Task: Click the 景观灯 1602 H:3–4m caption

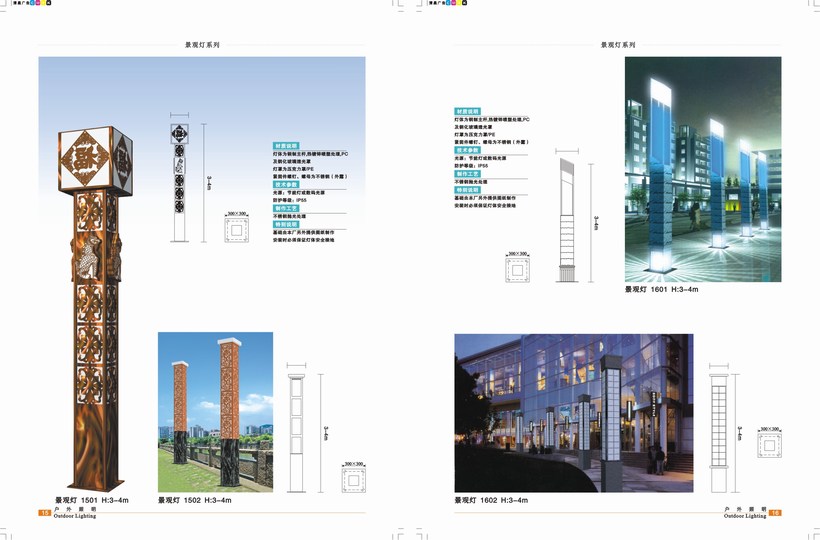Action: click(491, 500)
